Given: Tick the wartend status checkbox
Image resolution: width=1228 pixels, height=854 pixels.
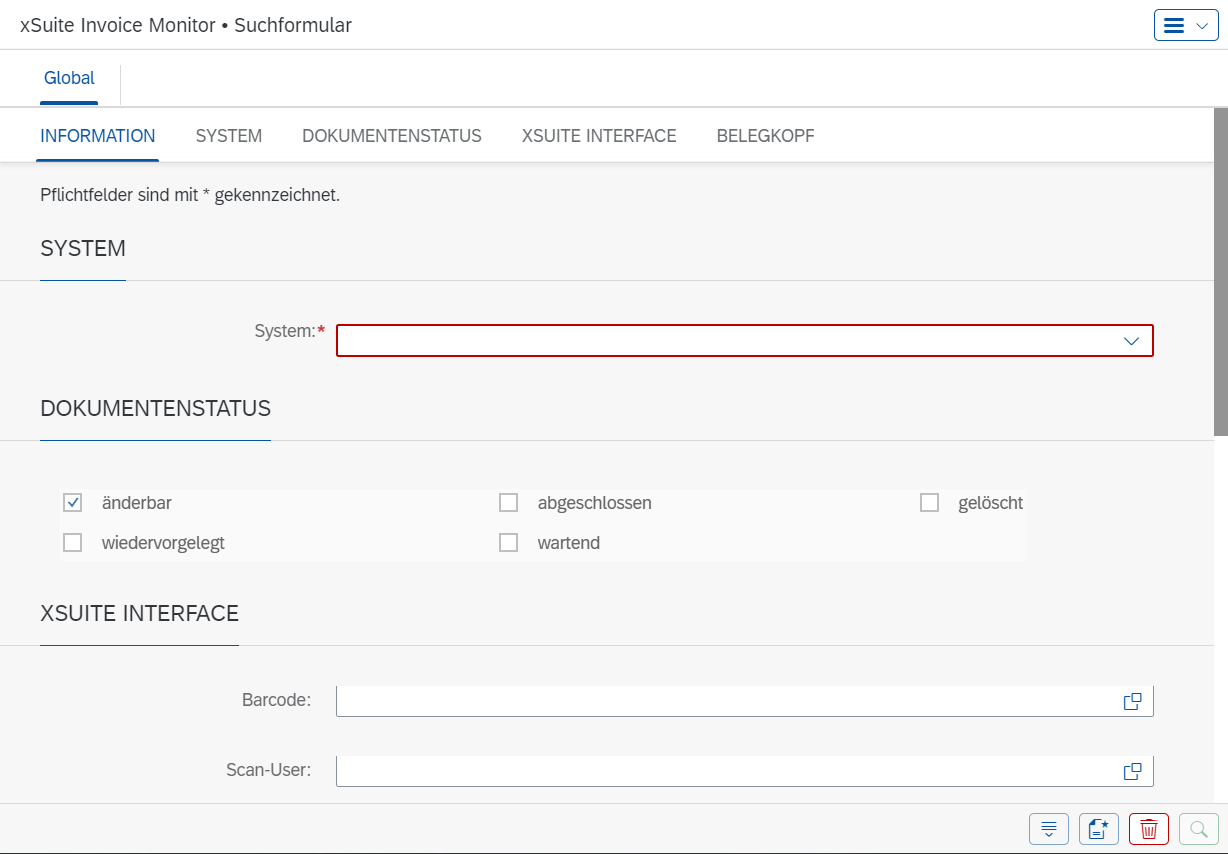Looking at the screenshot, I should pyautogui.click(x=508, y=542).
